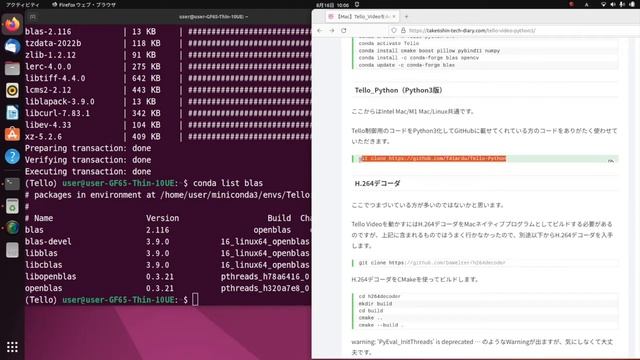Image resolution: width=640 pixels, height=360 pixels.
Task: Show Applications grid button
Action: [12, 347]
